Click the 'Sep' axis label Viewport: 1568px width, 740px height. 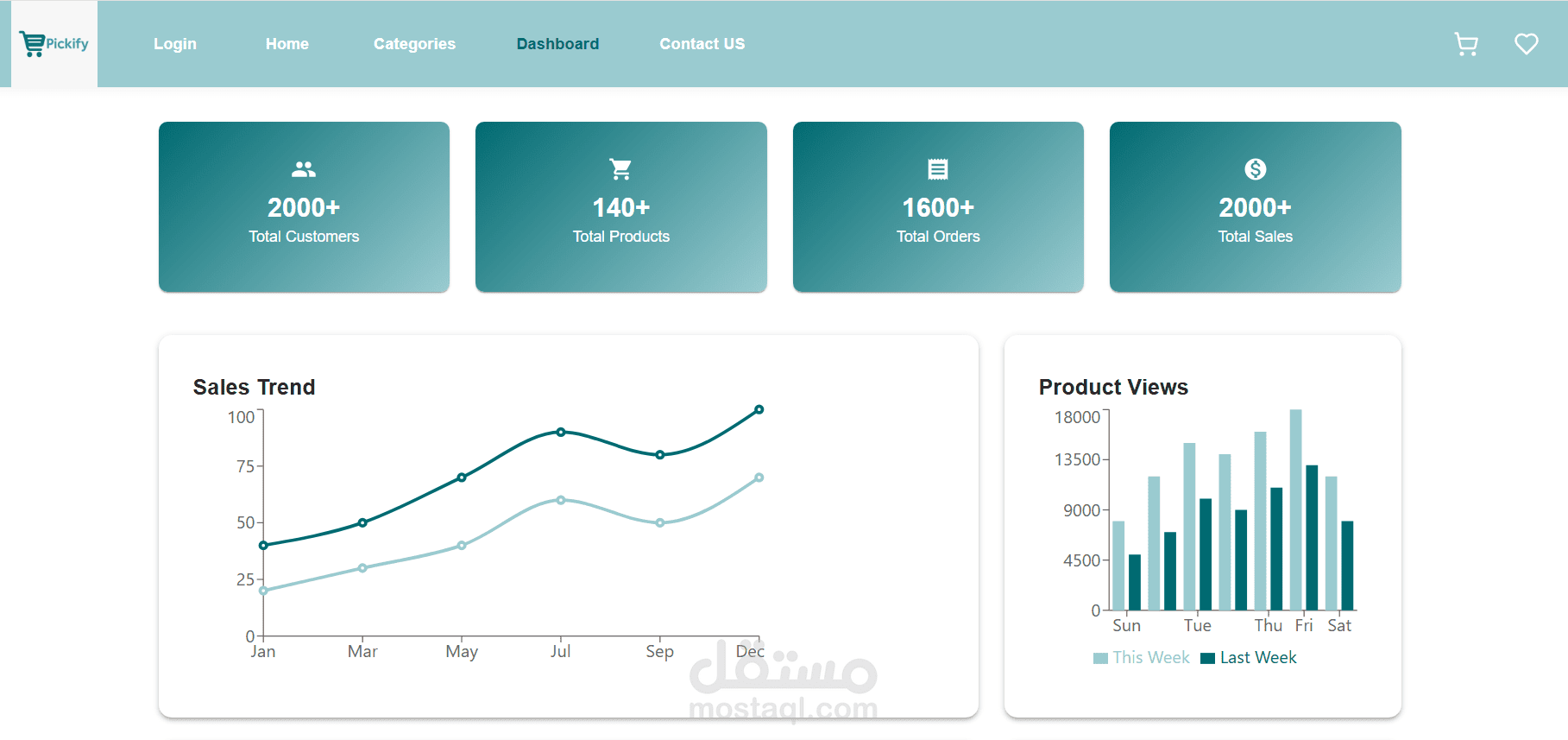[x=660, y=651]
